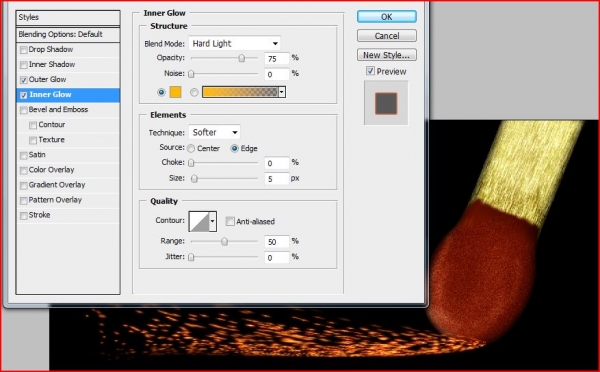Choose Center as glow source
600x372 pixels.
[x=191, y=148]
